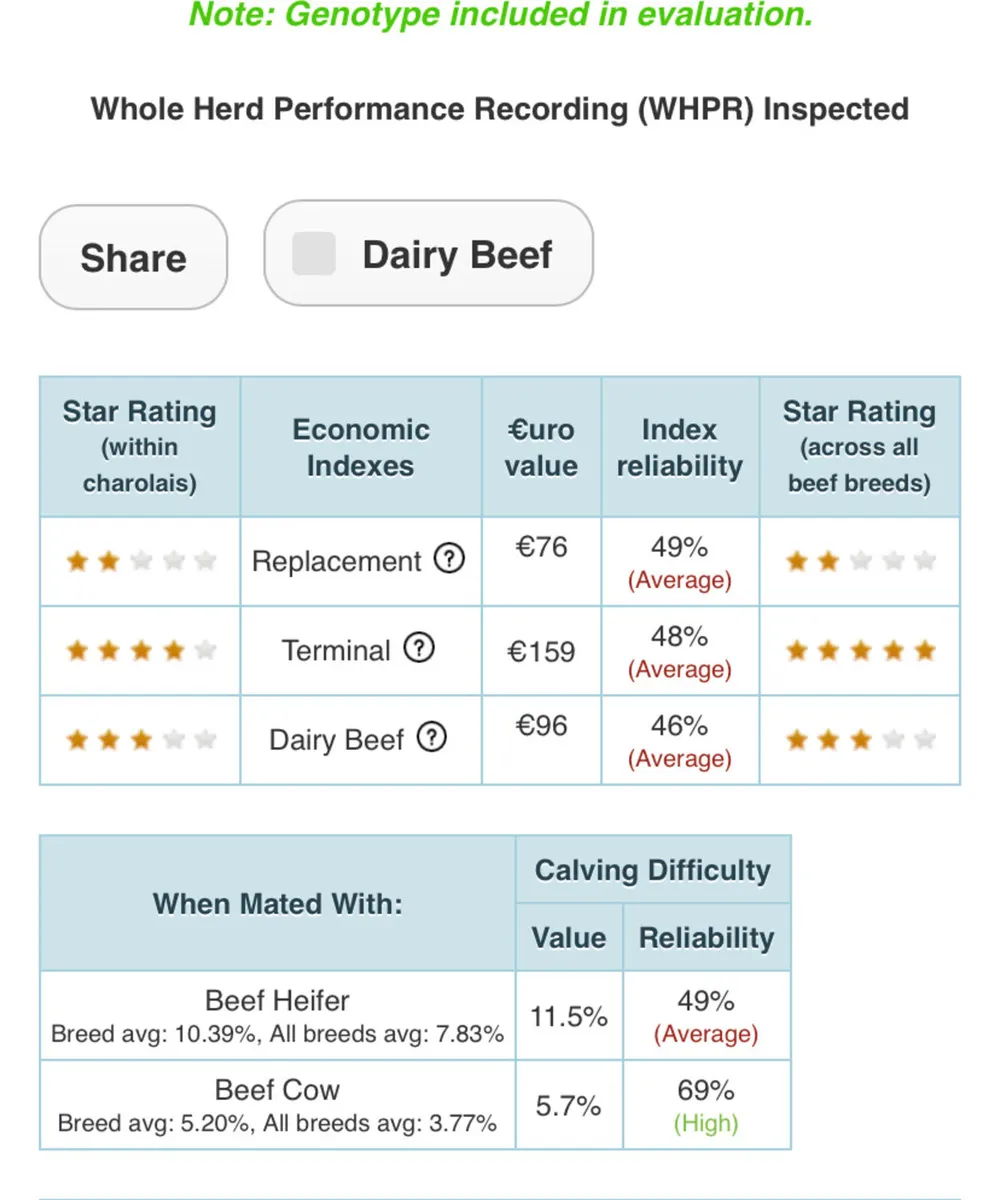Click Dairy Beef within-charolais star rating

click(141, 740)
